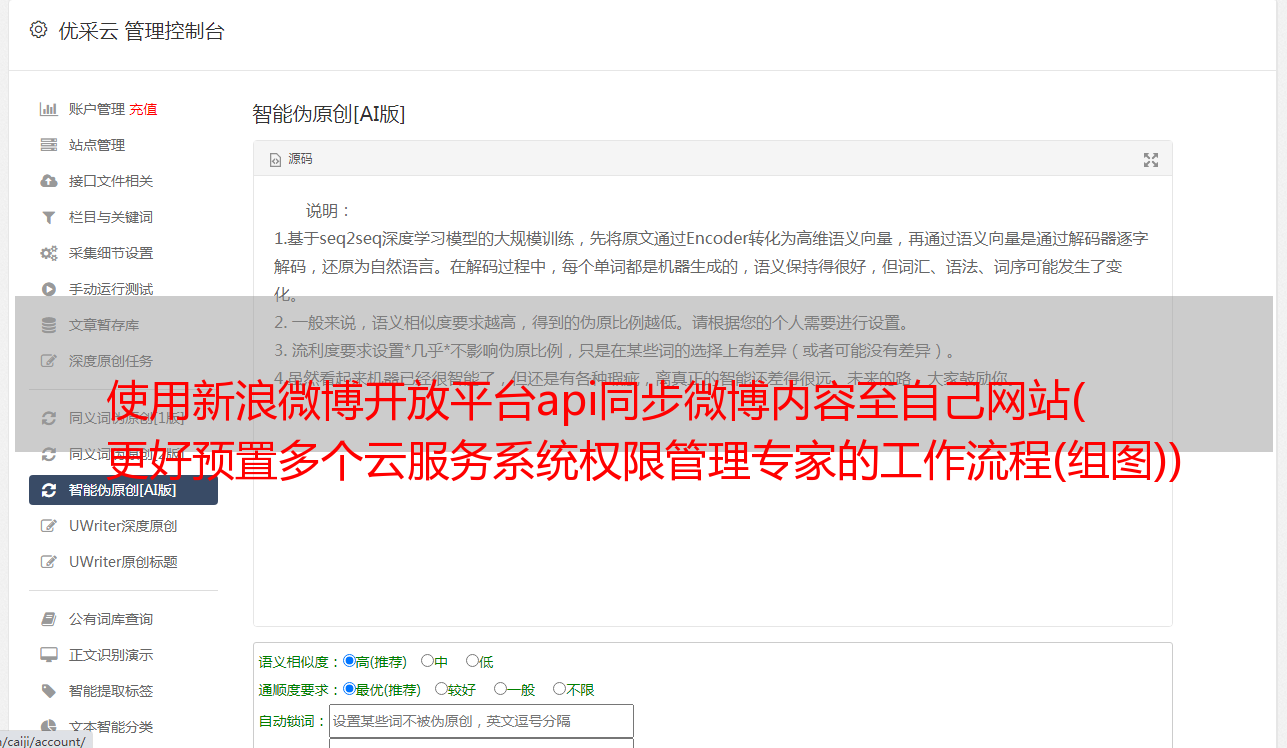Click the 接口文件相关 cloud upload icon
The width and height of the screenshot is (1287, 748).
(48, 181)
